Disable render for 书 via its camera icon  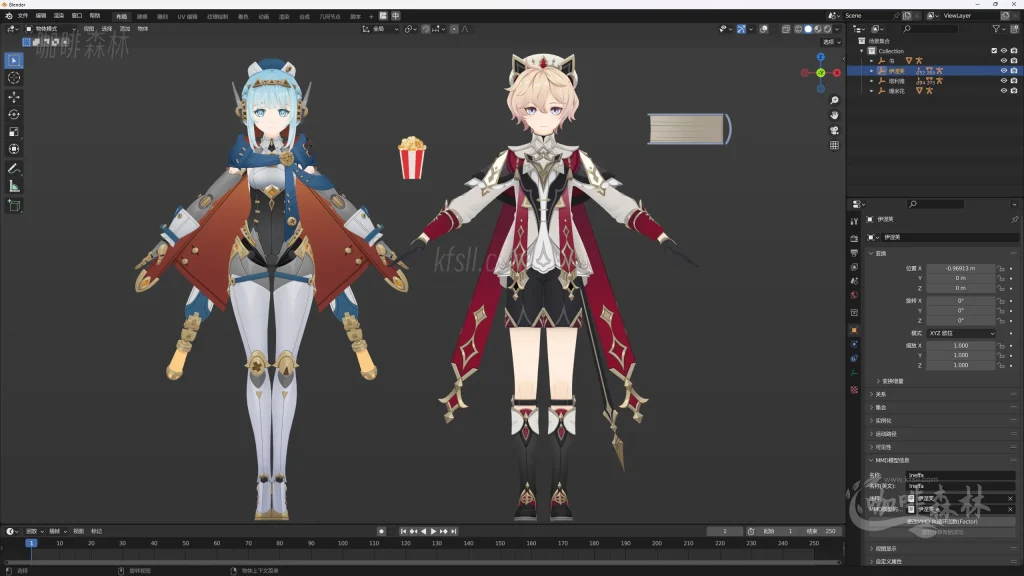click(x=1014, y=61)
